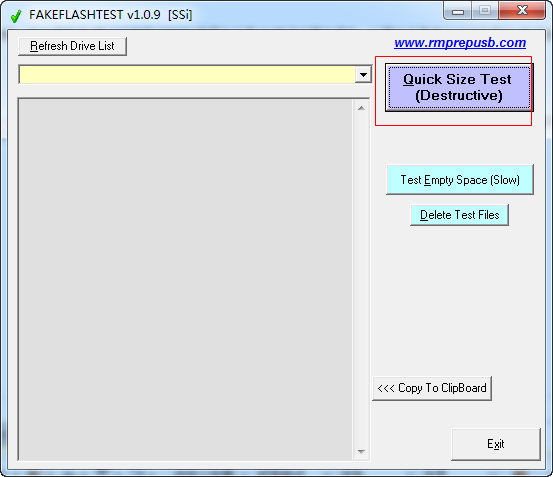Expand the drive list dropdown arrow
Screen dimensions: 553x477
pos(363,74)
